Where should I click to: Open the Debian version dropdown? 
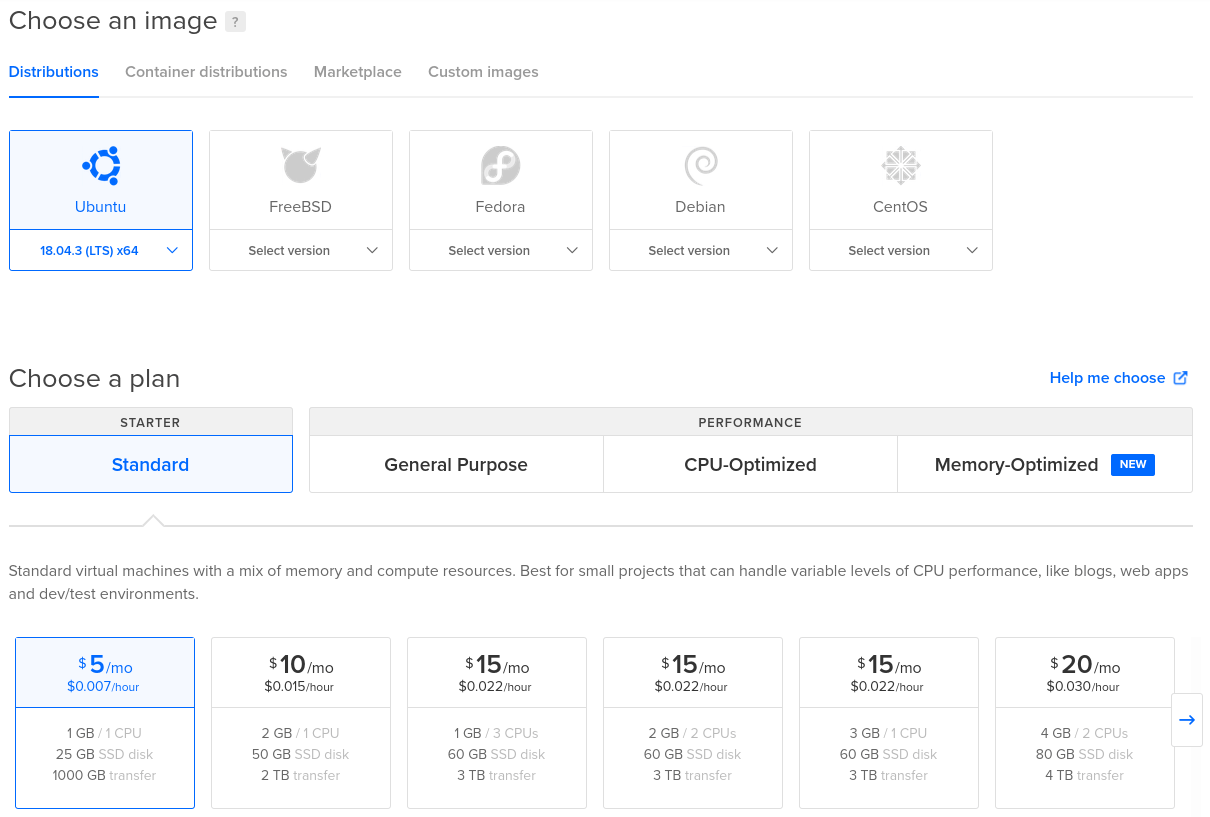pyautogui.click(x=700, y=250)
